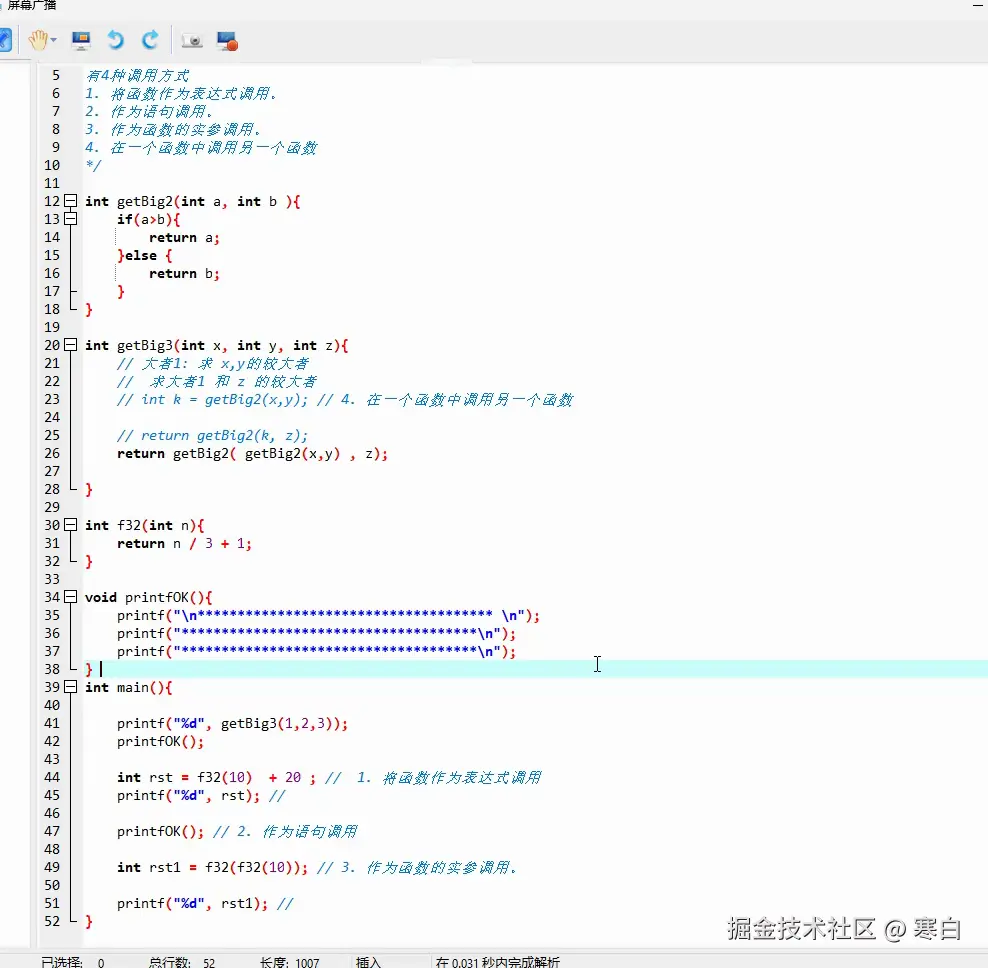
Task: Click 'int rst1 = f32(f32(10));' code
Action: pyautogui.click(x=212, y=868)
